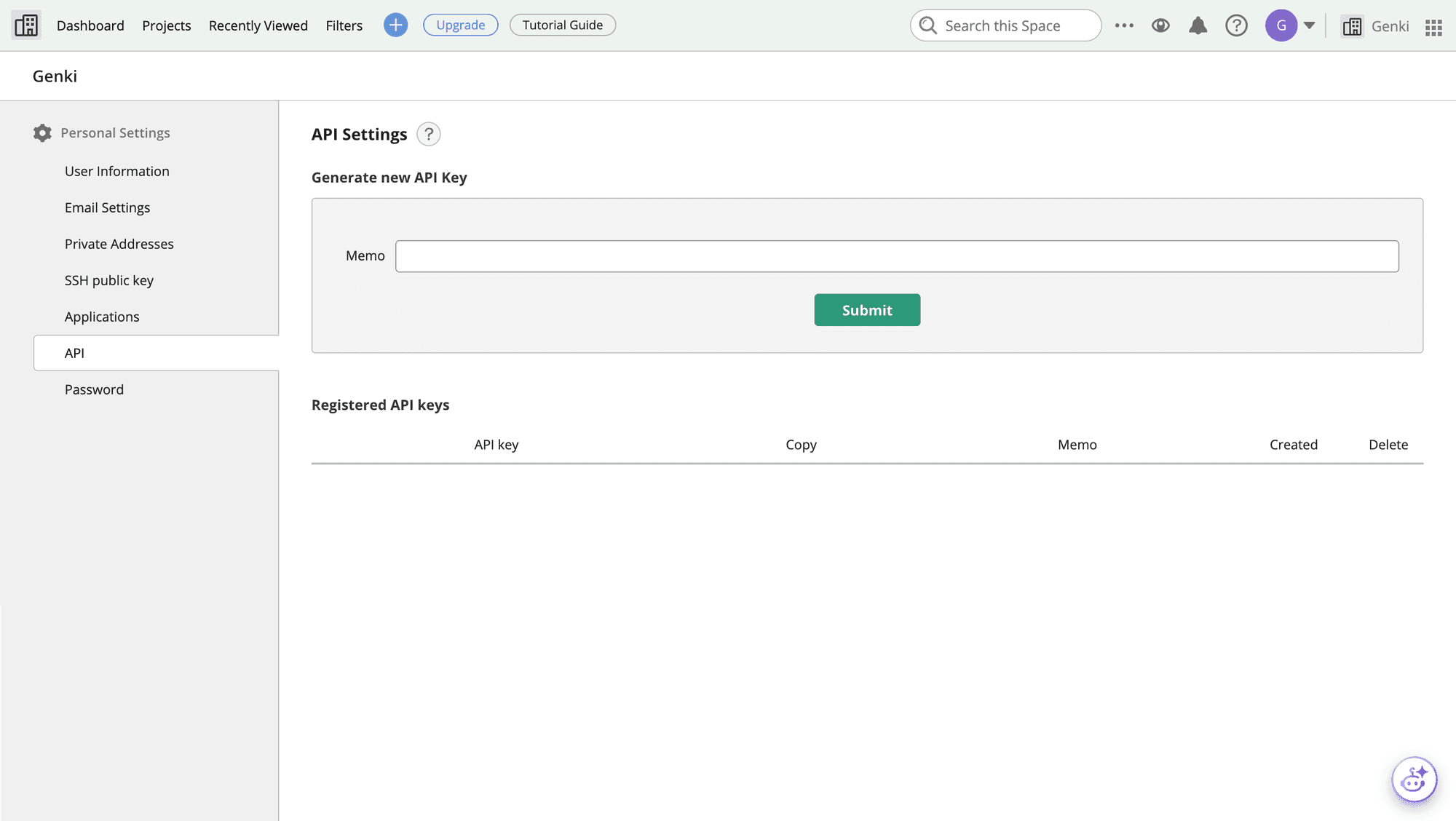Image resolution: width=1456 pixels, height=821 pixels.
Task: Open the API Settings help (?) bubble
Action: (428, 134)
